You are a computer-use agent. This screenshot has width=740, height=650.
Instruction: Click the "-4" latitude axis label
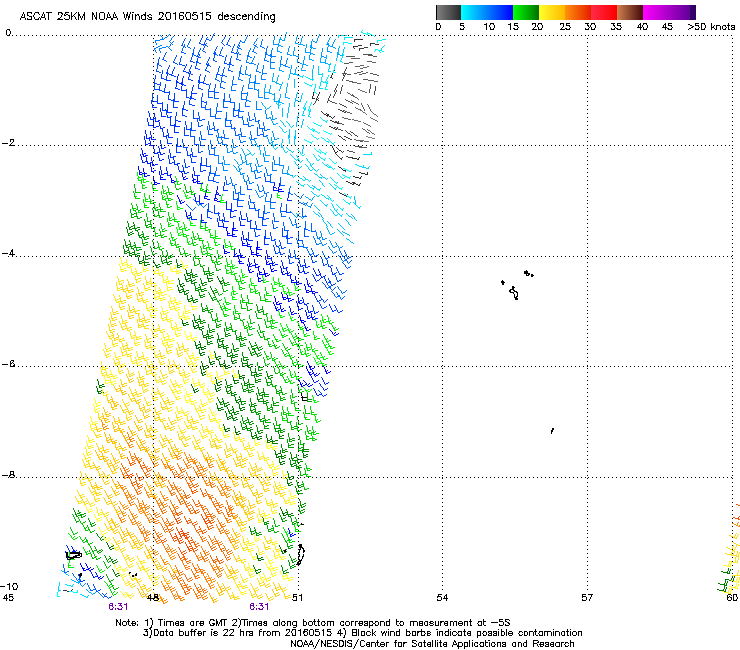pos(9,253)
